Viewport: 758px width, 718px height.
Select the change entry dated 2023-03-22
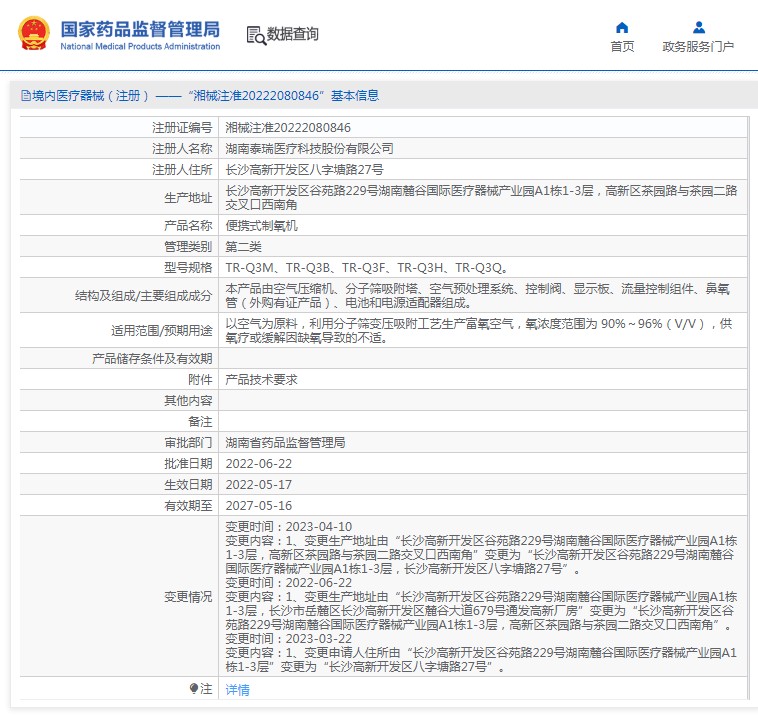pyautogui.click(x=481, y=653)
